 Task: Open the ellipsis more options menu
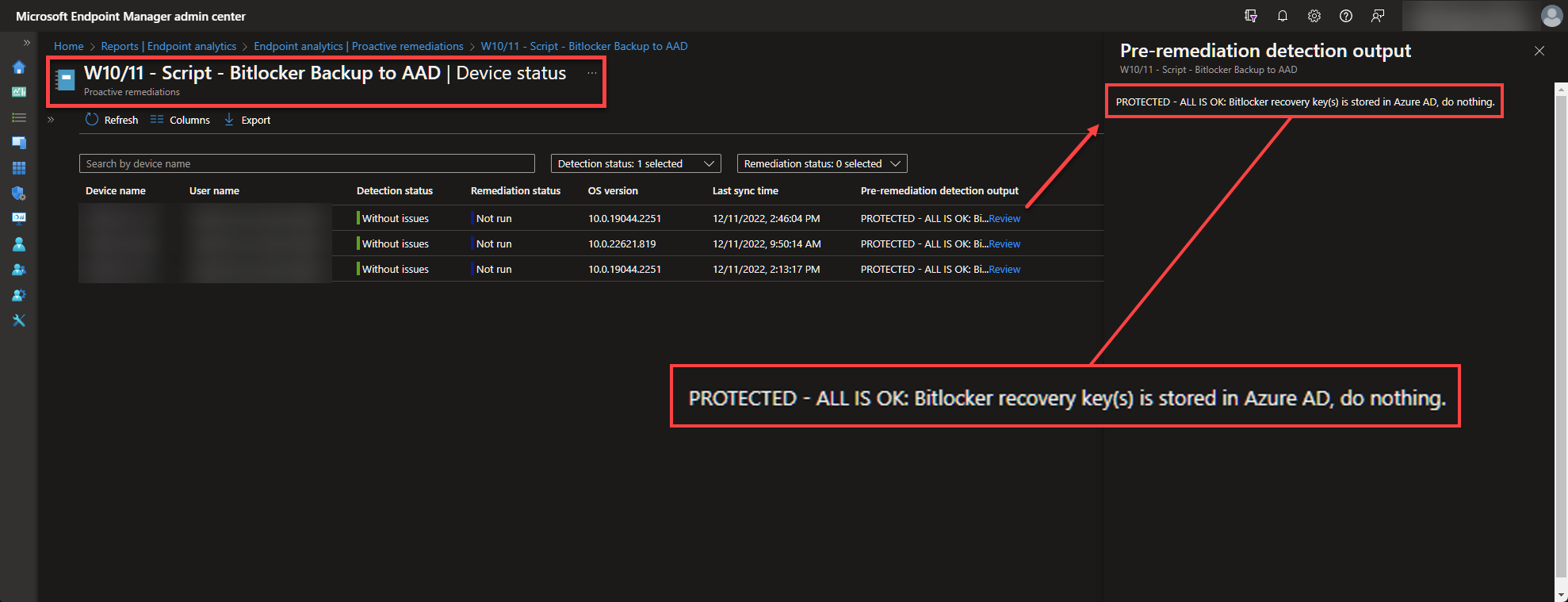point(591,73)
